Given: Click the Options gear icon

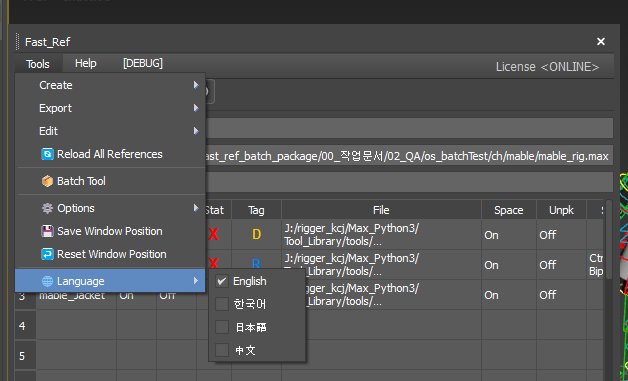Looking at the screenshot, I should point(47,208).
